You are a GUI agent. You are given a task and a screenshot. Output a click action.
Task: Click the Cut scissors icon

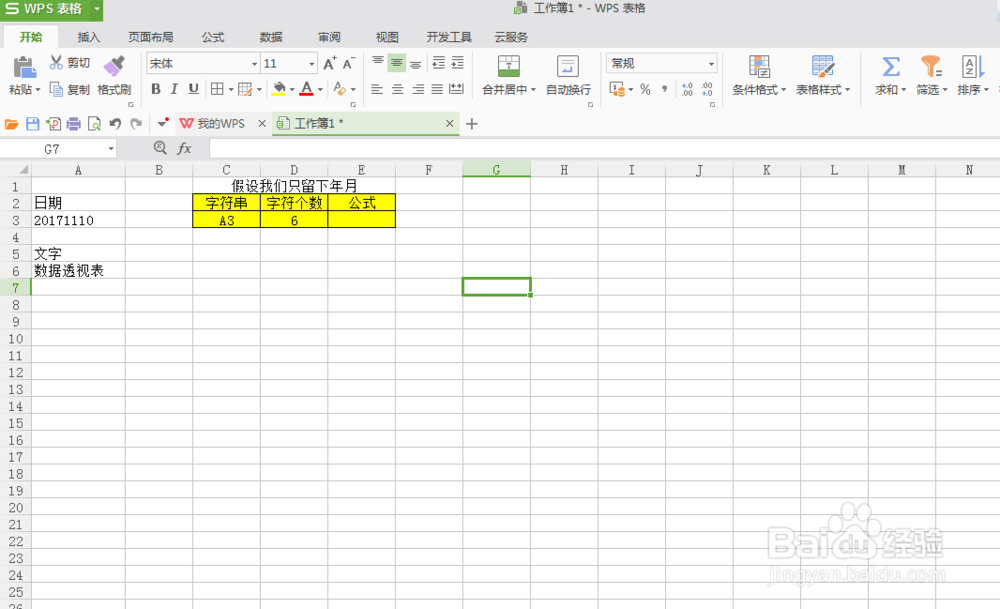click(x=56, y=62)
